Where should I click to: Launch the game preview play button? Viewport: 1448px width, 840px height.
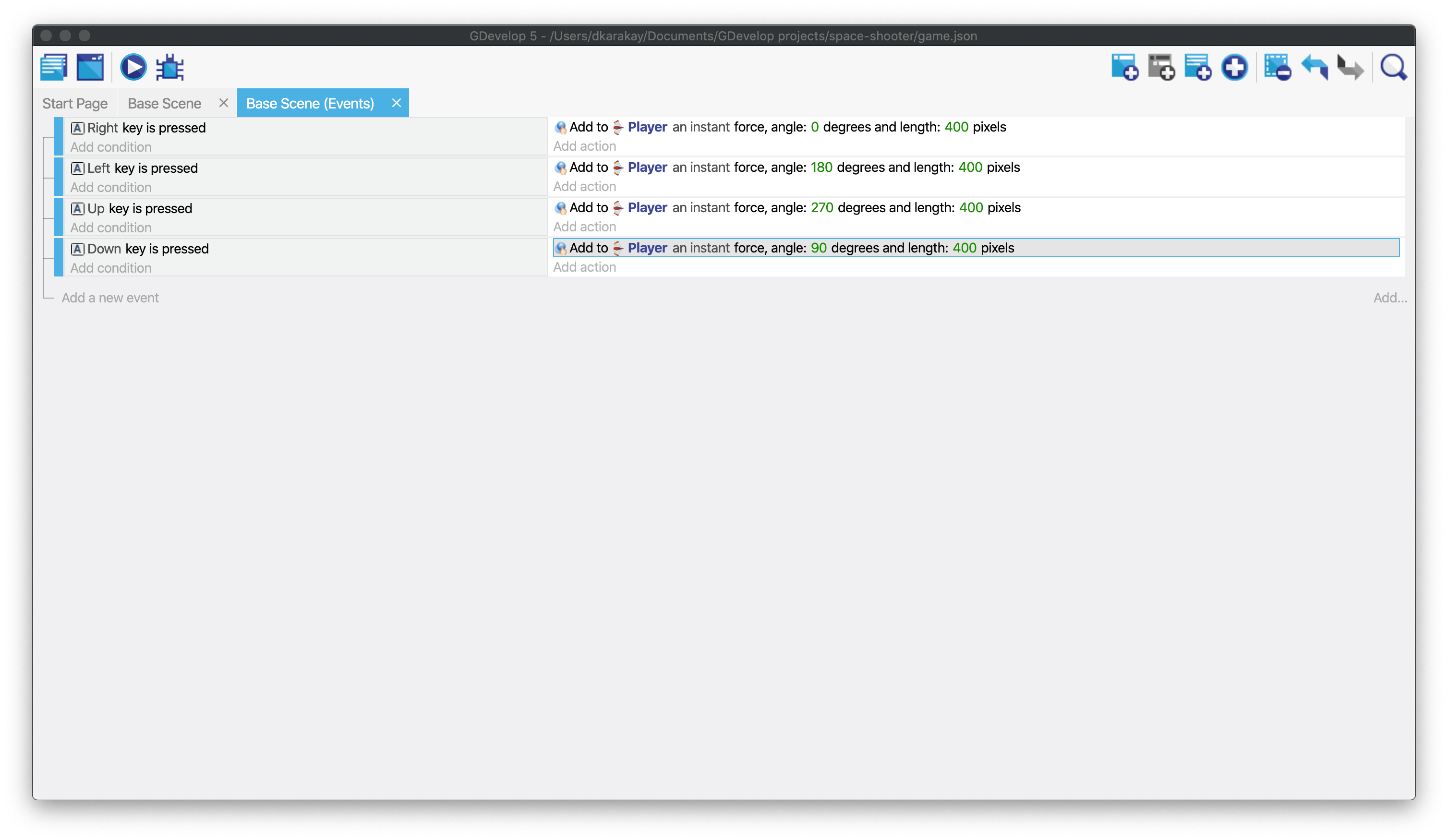(133, 67)
